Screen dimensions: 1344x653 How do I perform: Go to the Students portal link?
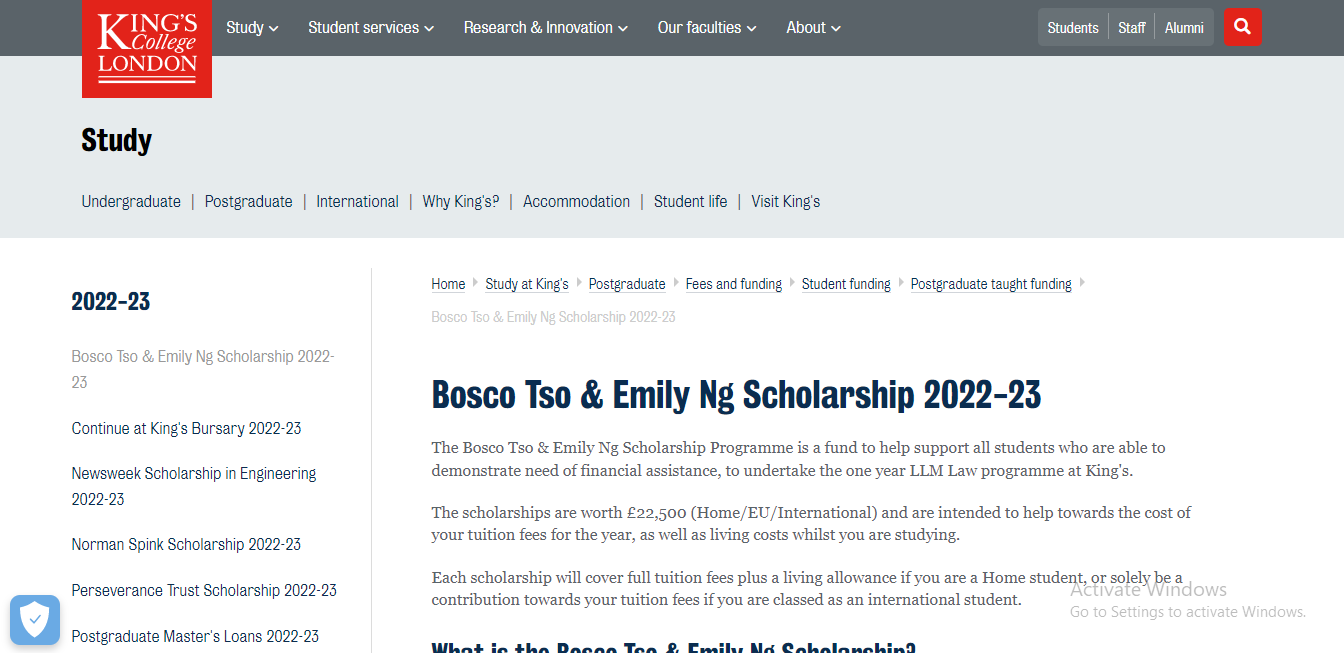pos(1073,28)
